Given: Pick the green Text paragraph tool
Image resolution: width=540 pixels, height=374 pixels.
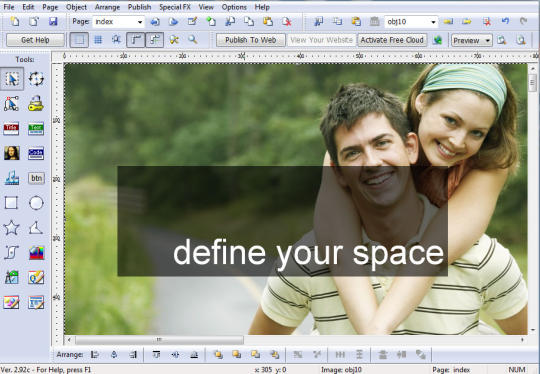Looking at the screenshot, I should pos(36,128).
